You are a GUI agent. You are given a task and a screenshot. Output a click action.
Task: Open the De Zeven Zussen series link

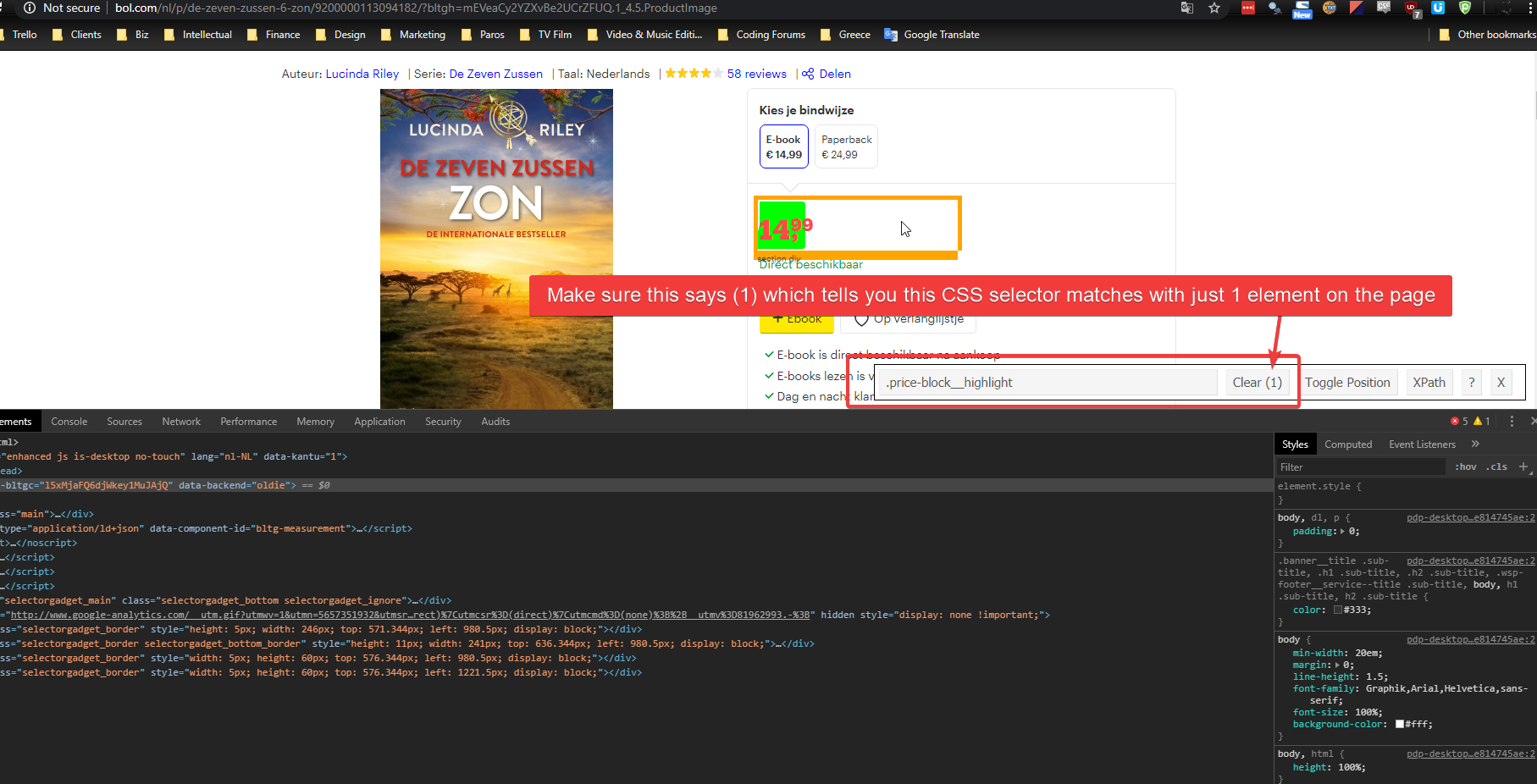[496, 74]
